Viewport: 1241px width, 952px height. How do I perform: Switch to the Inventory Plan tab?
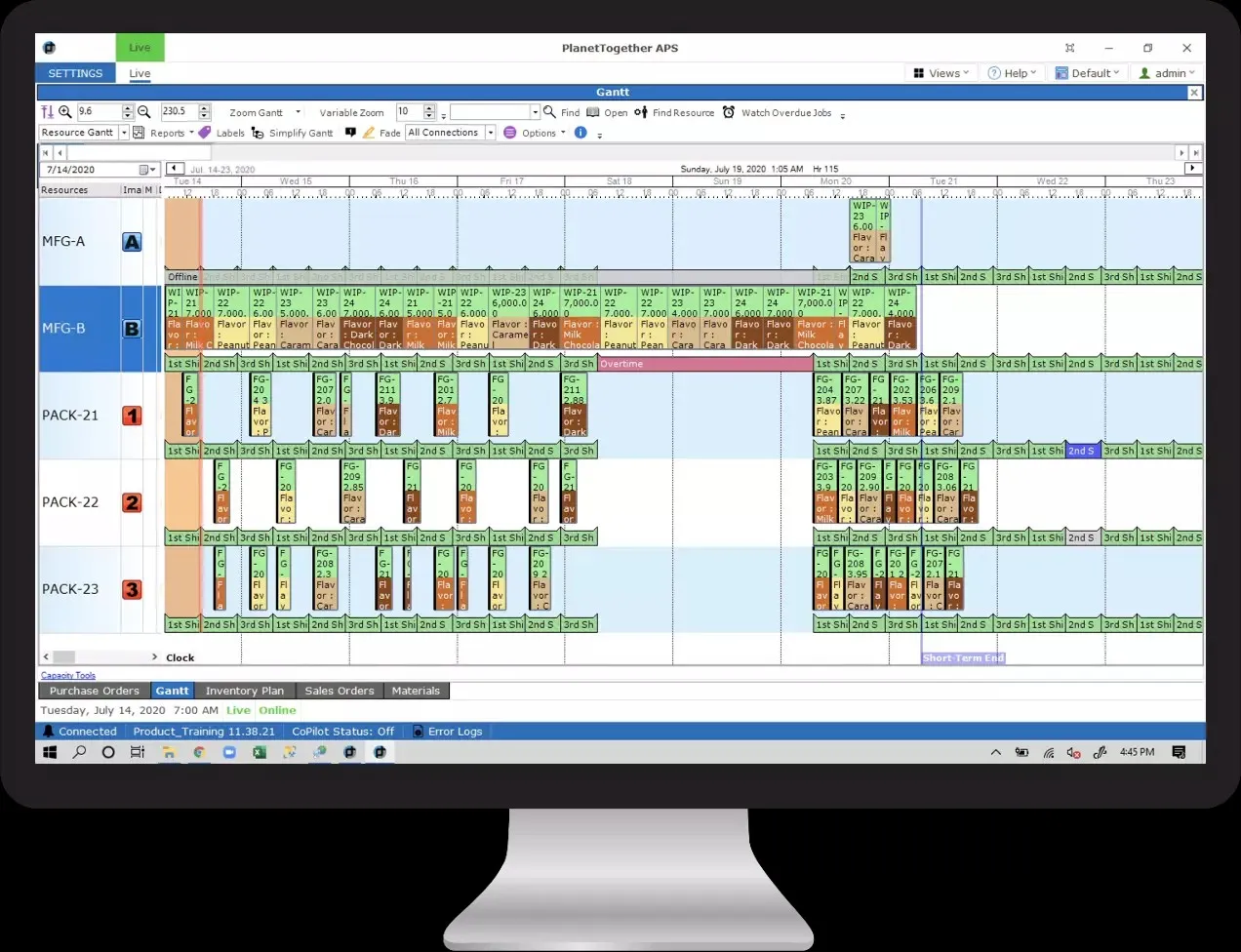245,691
